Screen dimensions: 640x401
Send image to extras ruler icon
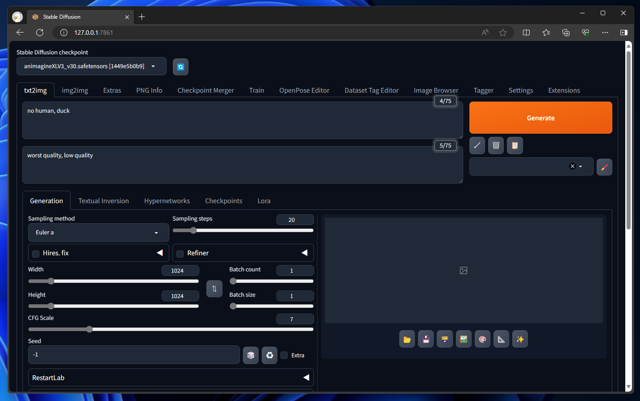[x=501, y=339]
